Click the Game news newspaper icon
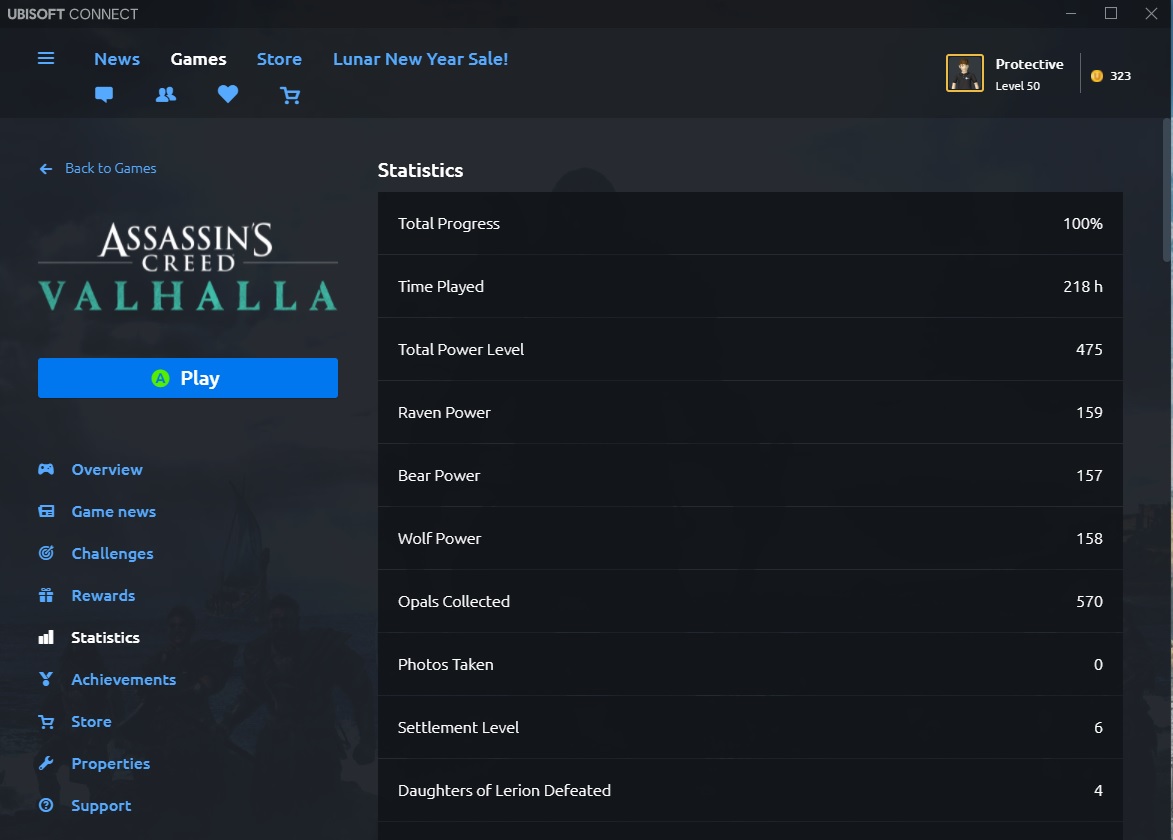This screenshot has height=840, width=1173. point(46,511)
